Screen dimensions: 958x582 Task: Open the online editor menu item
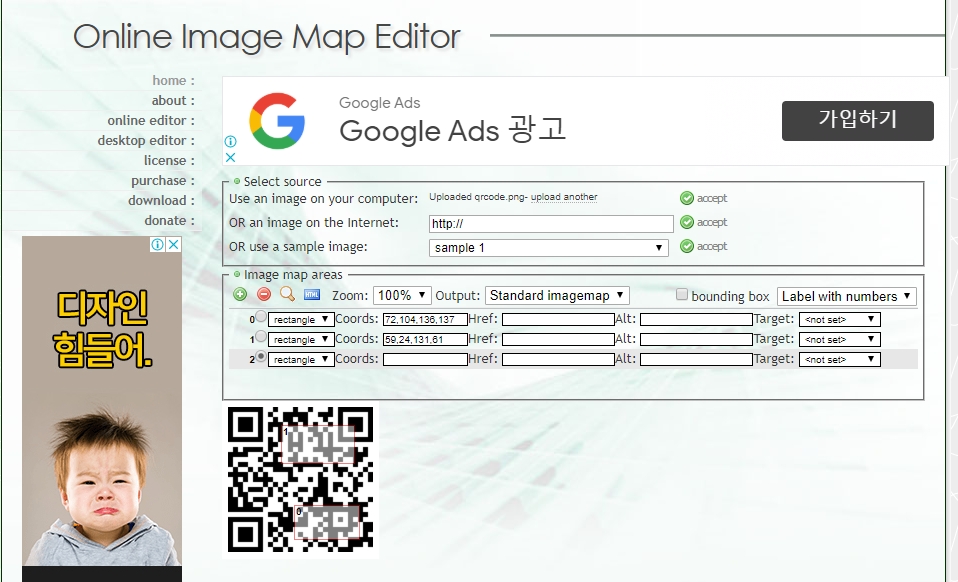point(151,120)
